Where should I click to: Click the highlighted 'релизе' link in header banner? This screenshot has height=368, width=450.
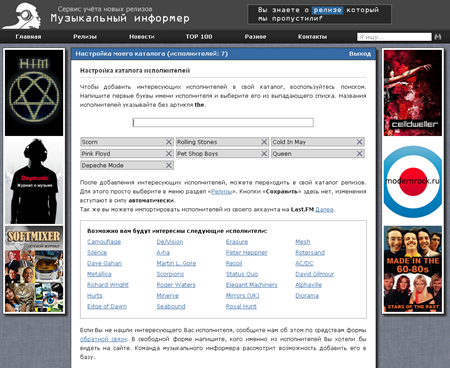click(x=328, y=10)
